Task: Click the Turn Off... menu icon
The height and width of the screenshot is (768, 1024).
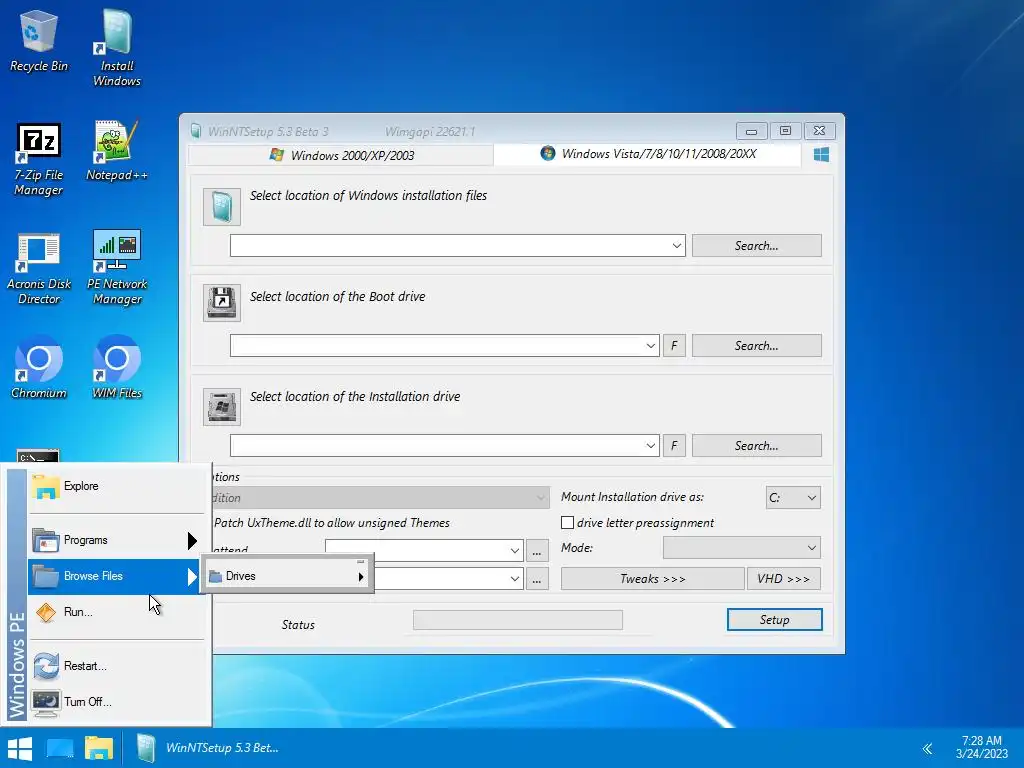Action: coord(46,702)
